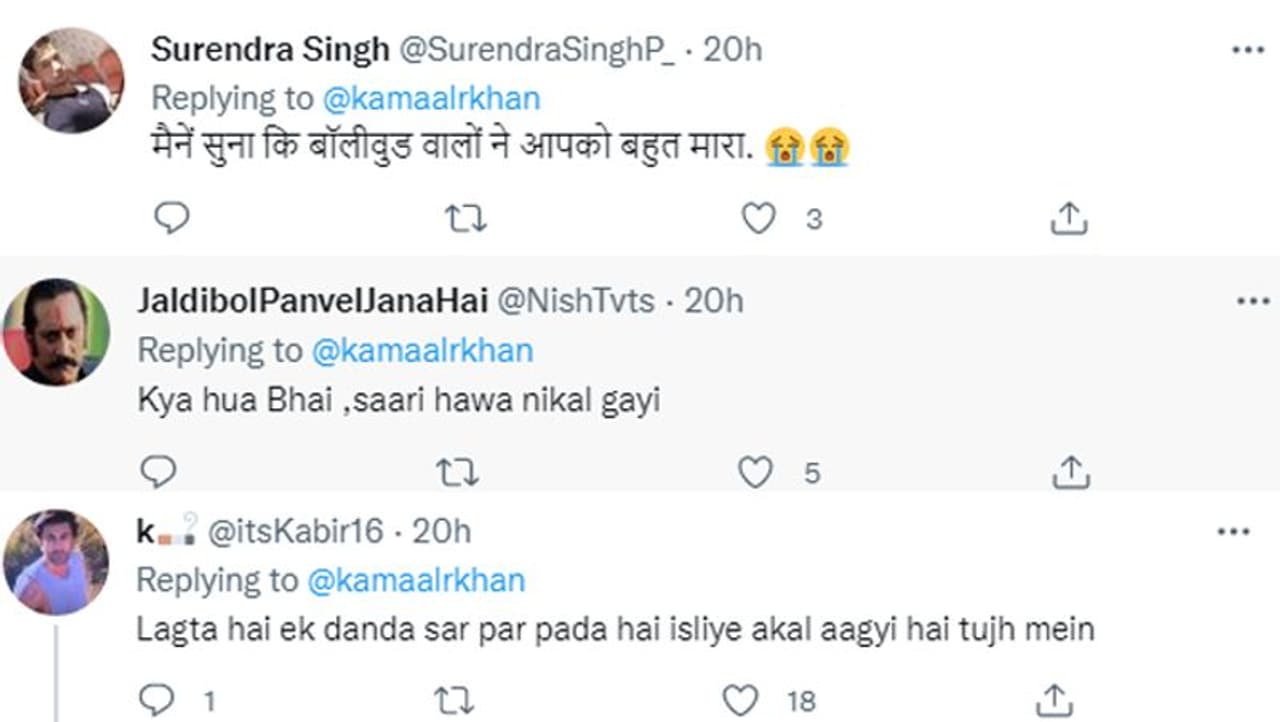This screenshot has width=1280, height=722.
Task: Click Surendra Singh's profile picture
Action: pyautogui.click(x=71, y=80)
